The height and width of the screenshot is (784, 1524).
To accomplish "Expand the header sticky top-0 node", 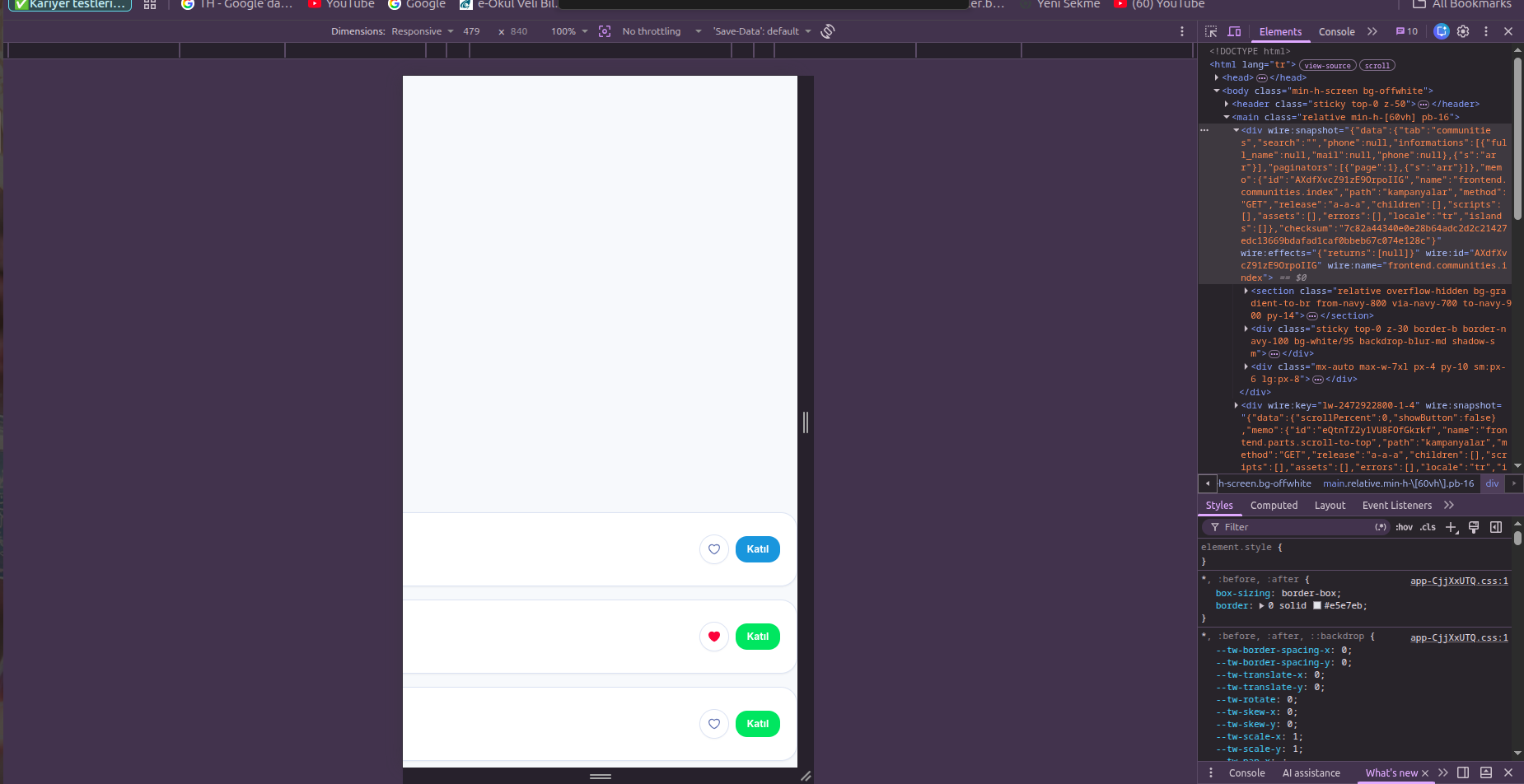I will [x=1227, y=104].
